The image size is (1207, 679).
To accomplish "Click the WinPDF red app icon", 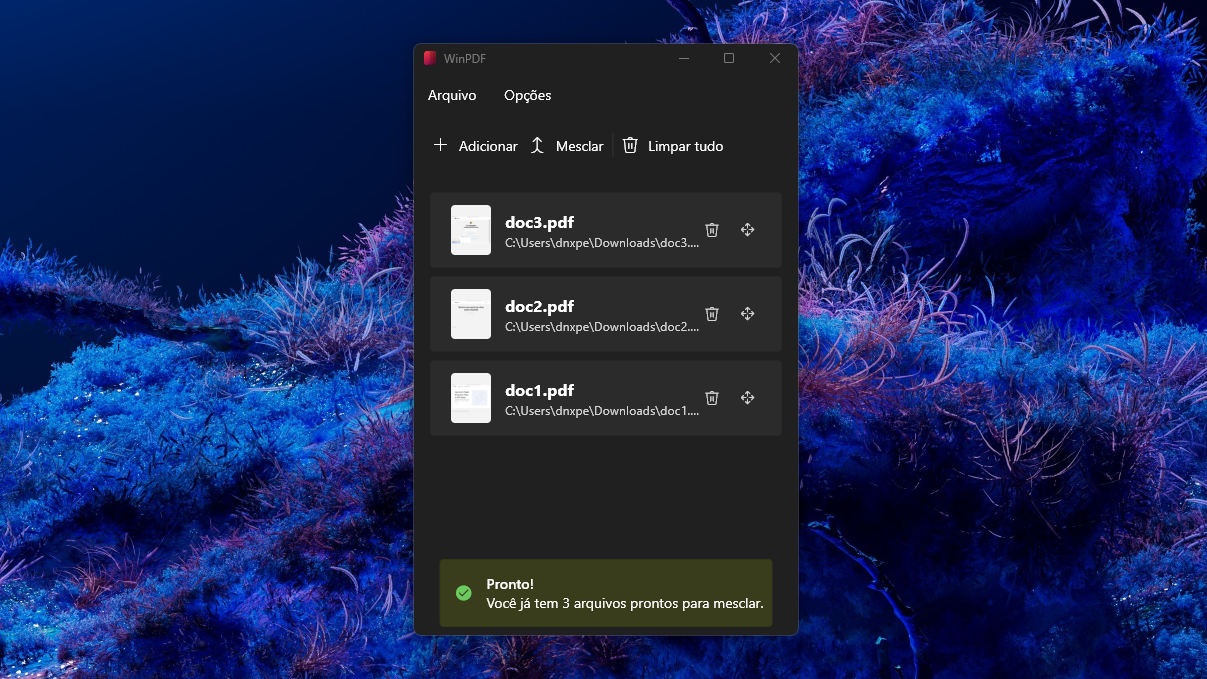I will (x=430, y=58).
